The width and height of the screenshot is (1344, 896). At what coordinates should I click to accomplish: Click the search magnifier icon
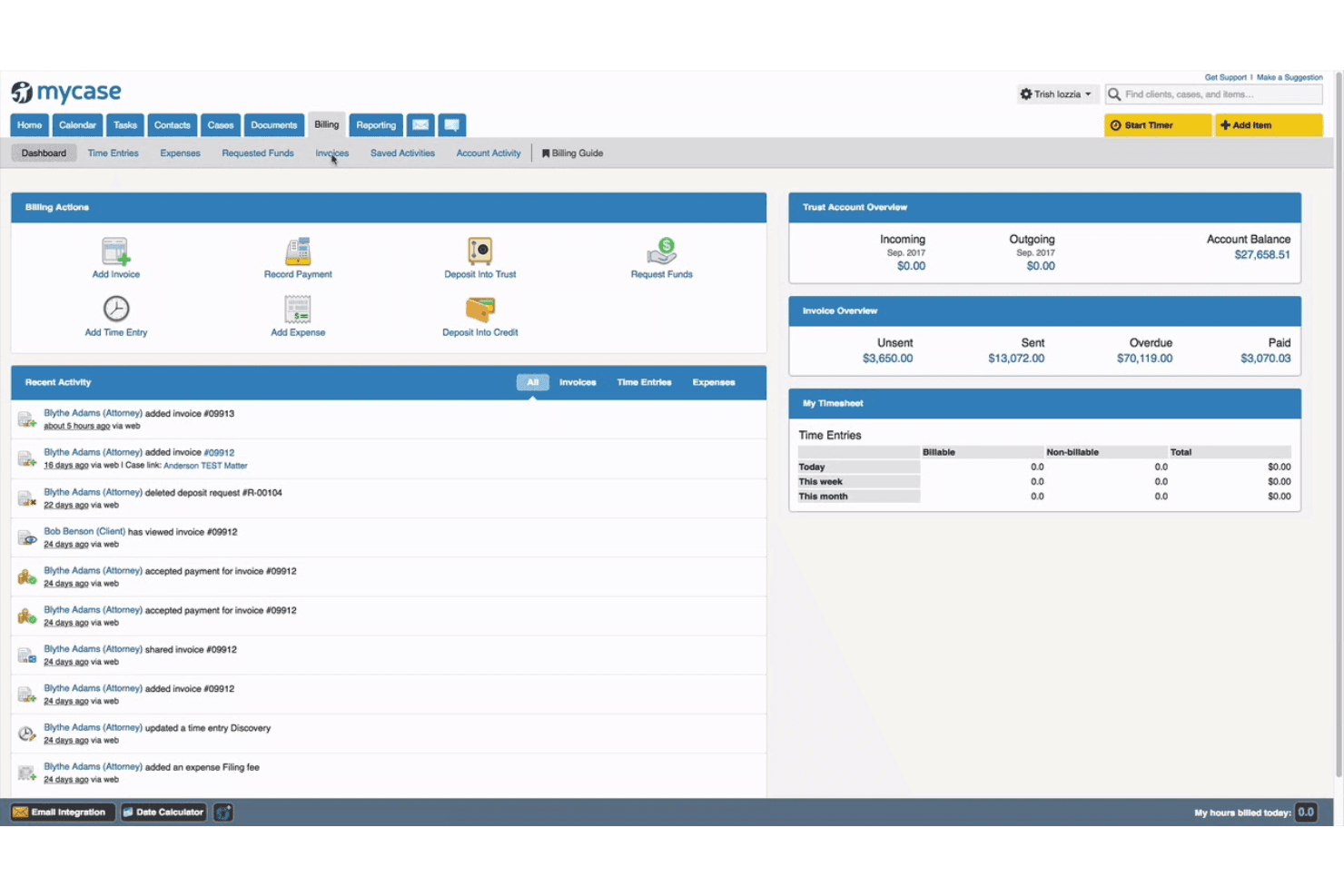[1114, 94]
